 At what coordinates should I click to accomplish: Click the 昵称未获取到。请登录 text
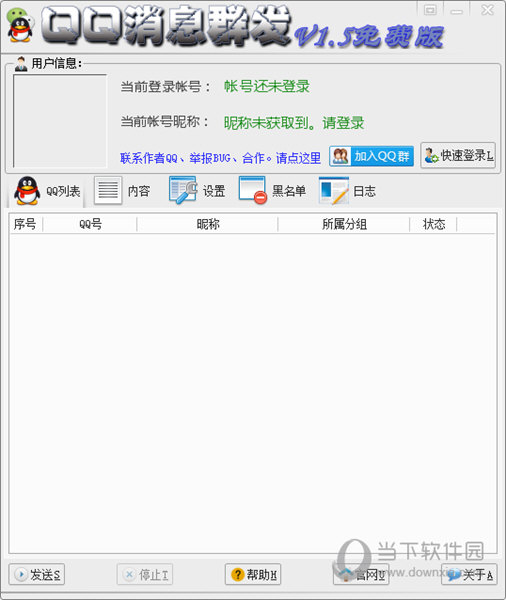pos(294,123)
